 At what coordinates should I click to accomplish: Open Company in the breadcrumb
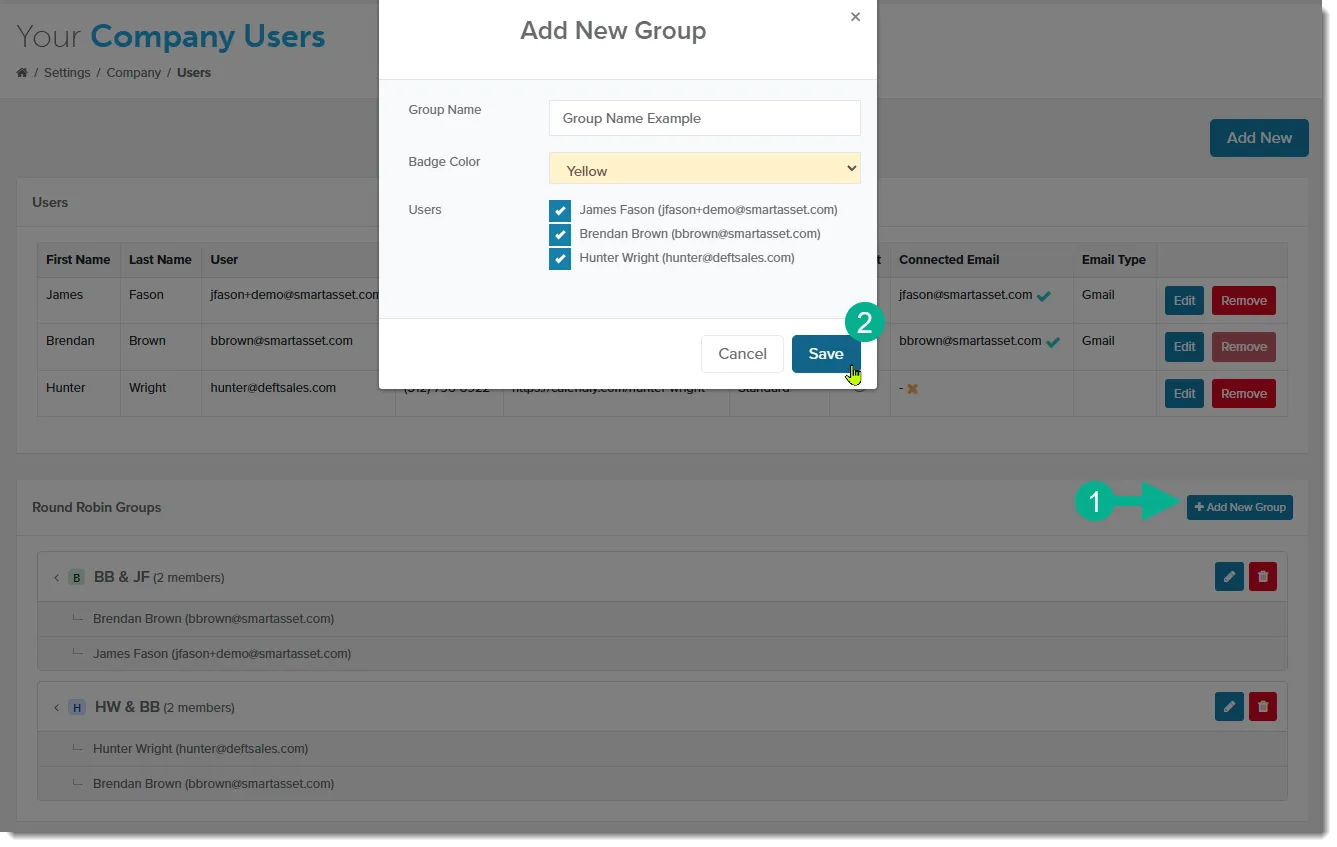(x=134, y=73)
